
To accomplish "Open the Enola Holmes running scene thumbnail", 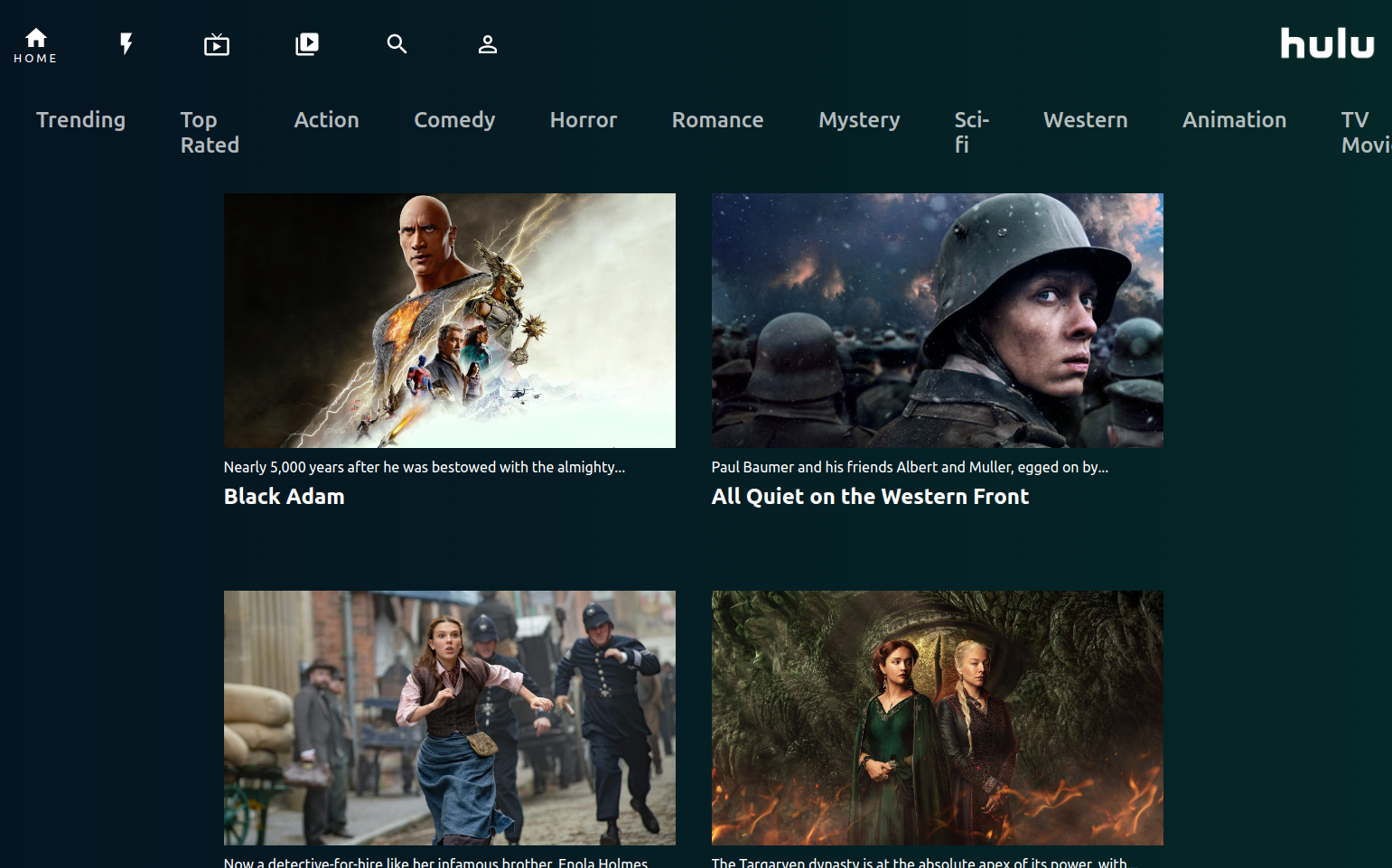I will pyautogui.click(x=450, y=718).
